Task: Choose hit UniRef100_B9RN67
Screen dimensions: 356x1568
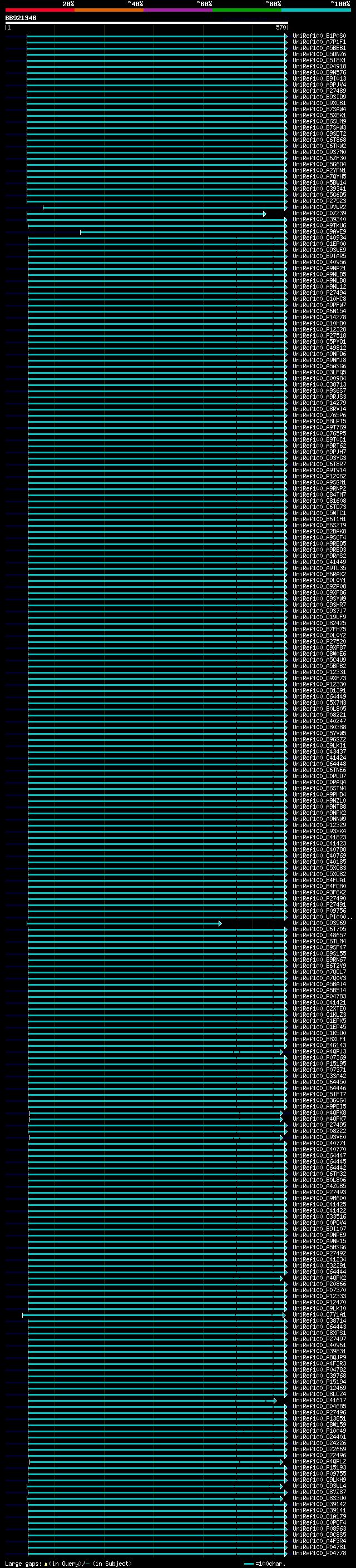Action: (319, 960)
